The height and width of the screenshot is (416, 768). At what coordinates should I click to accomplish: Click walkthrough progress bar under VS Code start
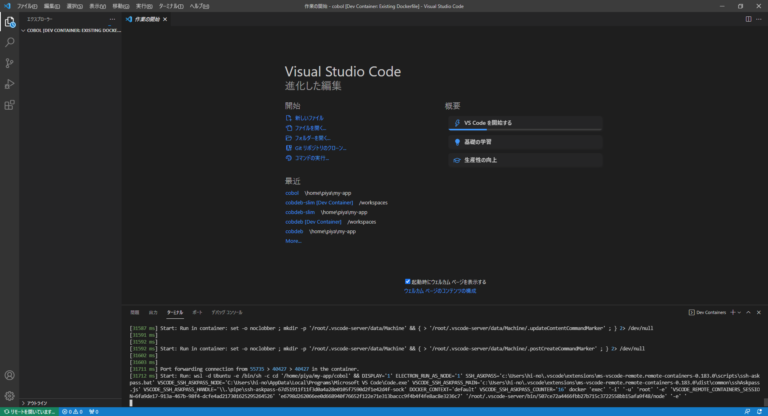pyautogui.click(x=525, y=130)
